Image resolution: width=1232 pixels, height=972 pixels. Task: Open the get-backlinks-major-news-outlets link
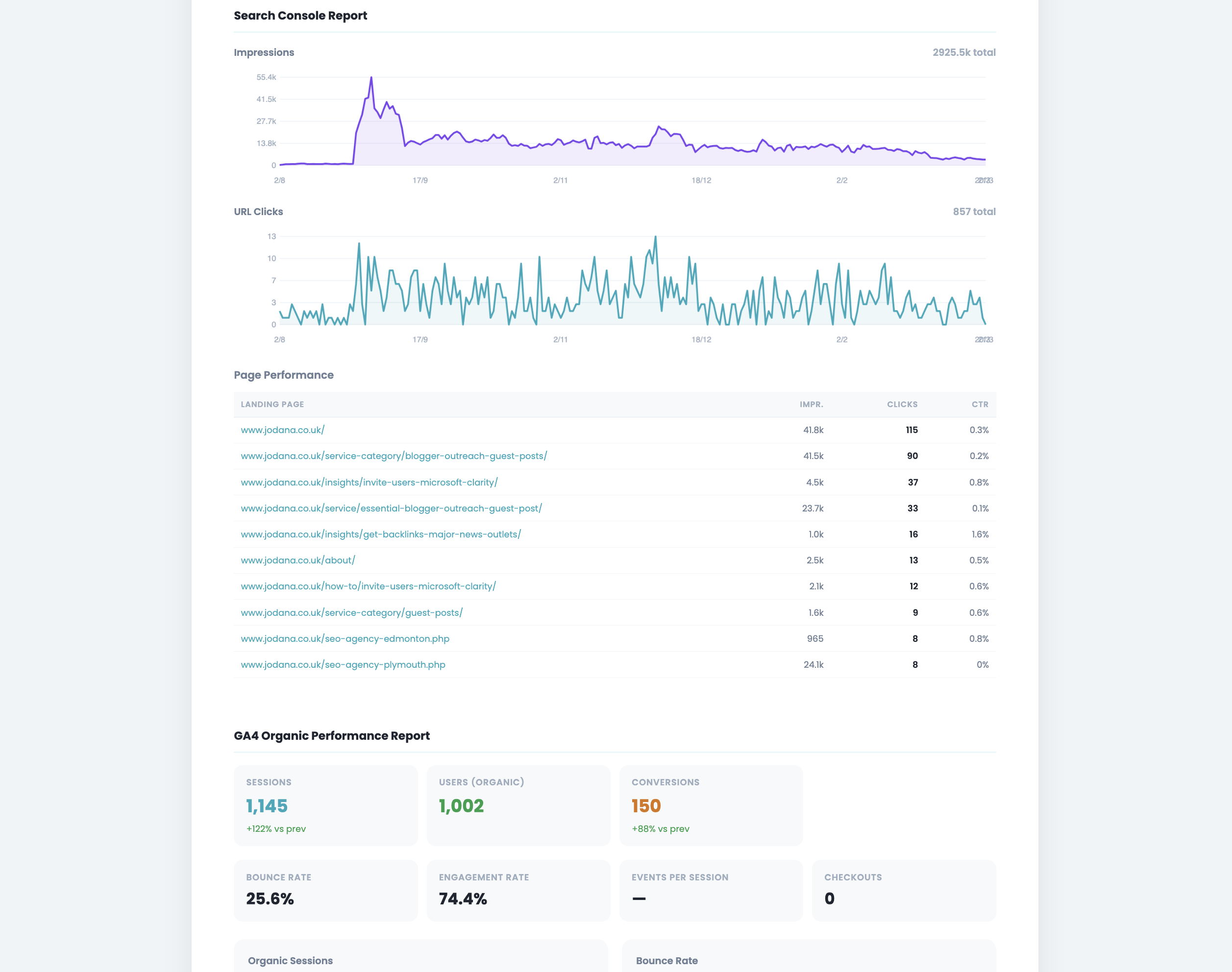[380, 534]
